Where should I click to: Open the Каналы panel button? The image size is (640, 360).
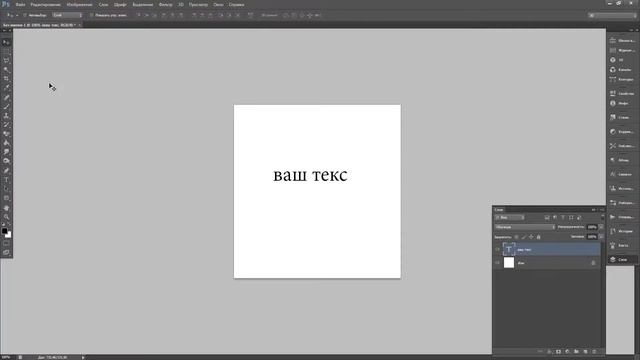pyautogui.click(x=621, y=70)
